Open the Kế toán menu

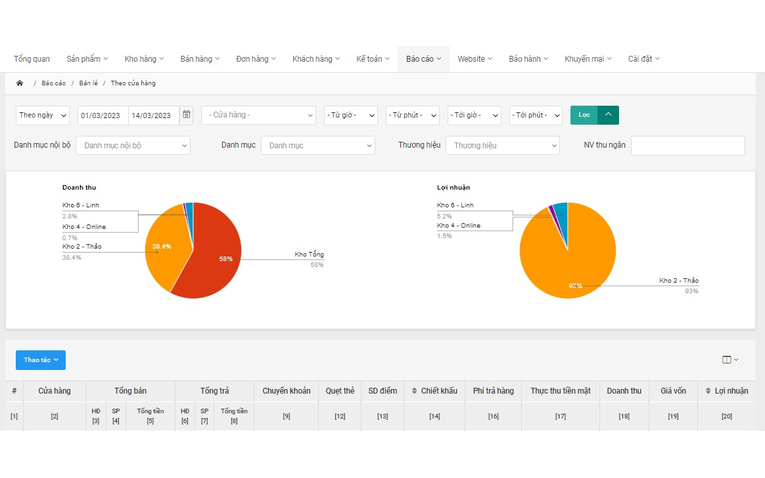coord(373,59)
